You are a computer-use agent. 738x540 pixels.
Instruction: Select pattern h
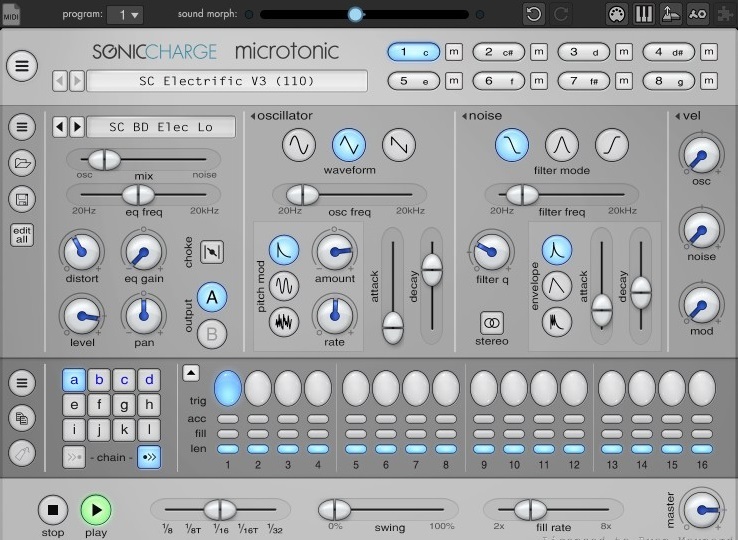tap(149, 405)
